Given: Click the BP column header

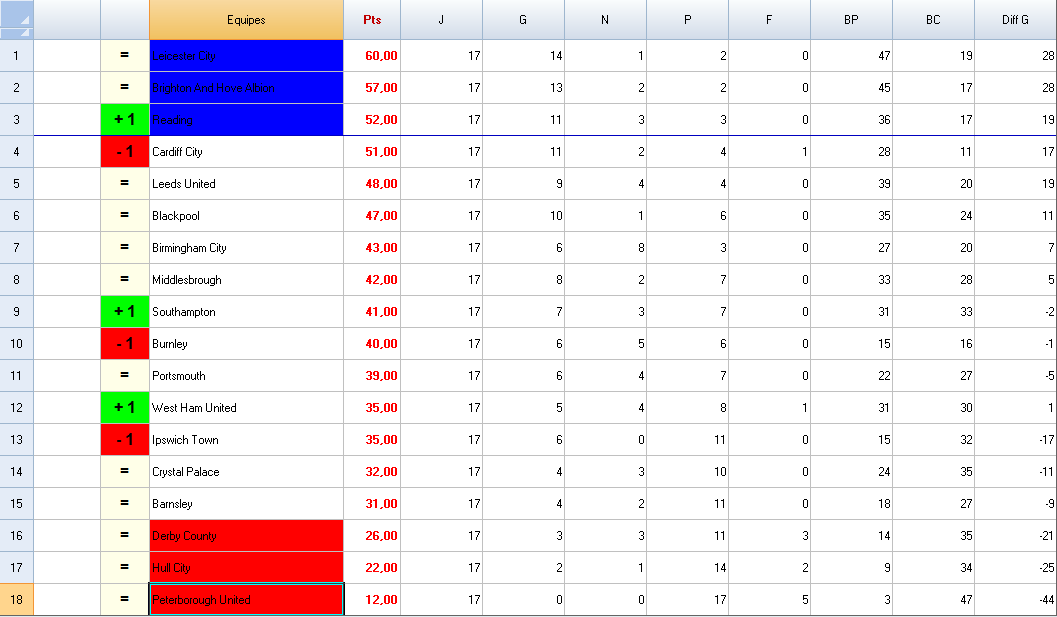Looking at the screenshot, I should pos(851,20).
